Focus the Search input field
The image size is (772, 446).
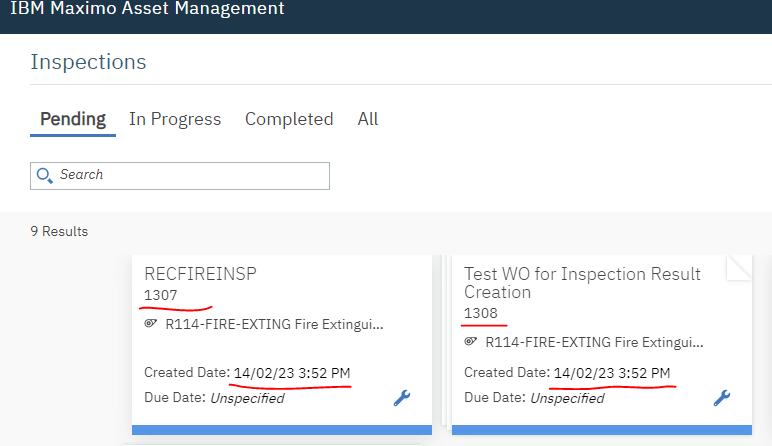(x=190, y=175)
